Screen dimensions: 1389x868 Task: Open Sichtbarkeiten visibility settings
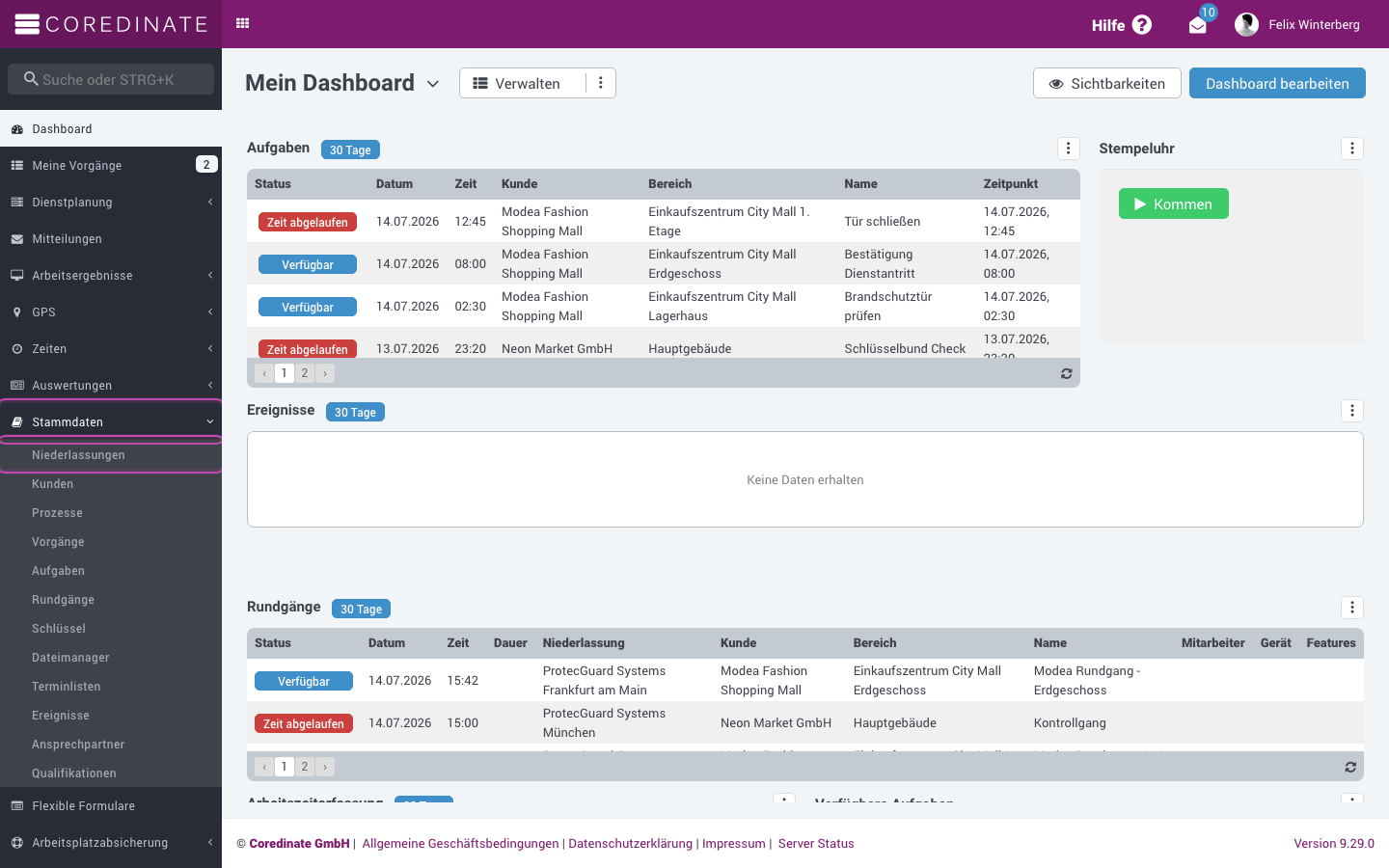1107,83
